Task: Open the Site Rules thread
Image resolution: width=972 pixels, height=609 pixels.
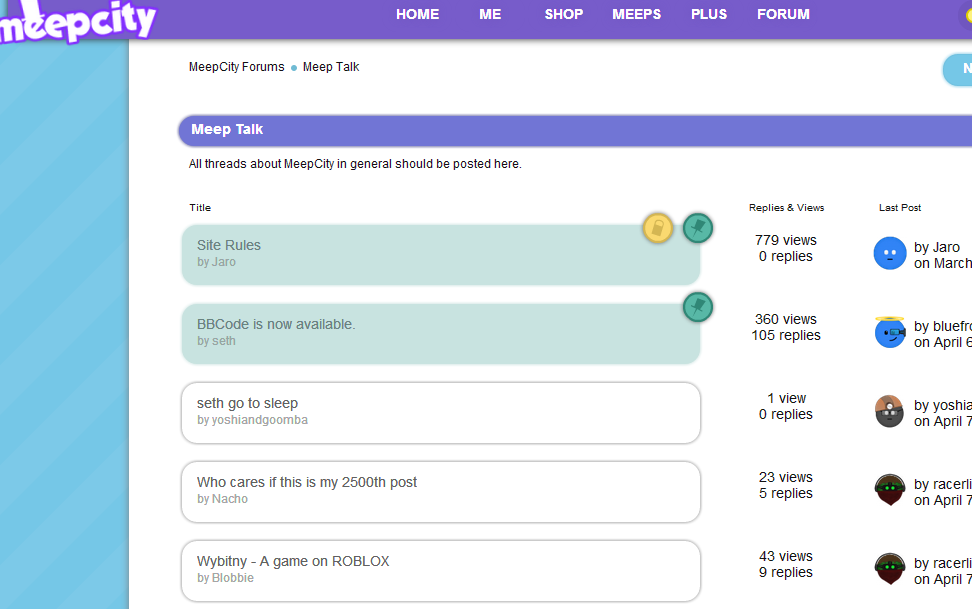Action: point(229,245)
